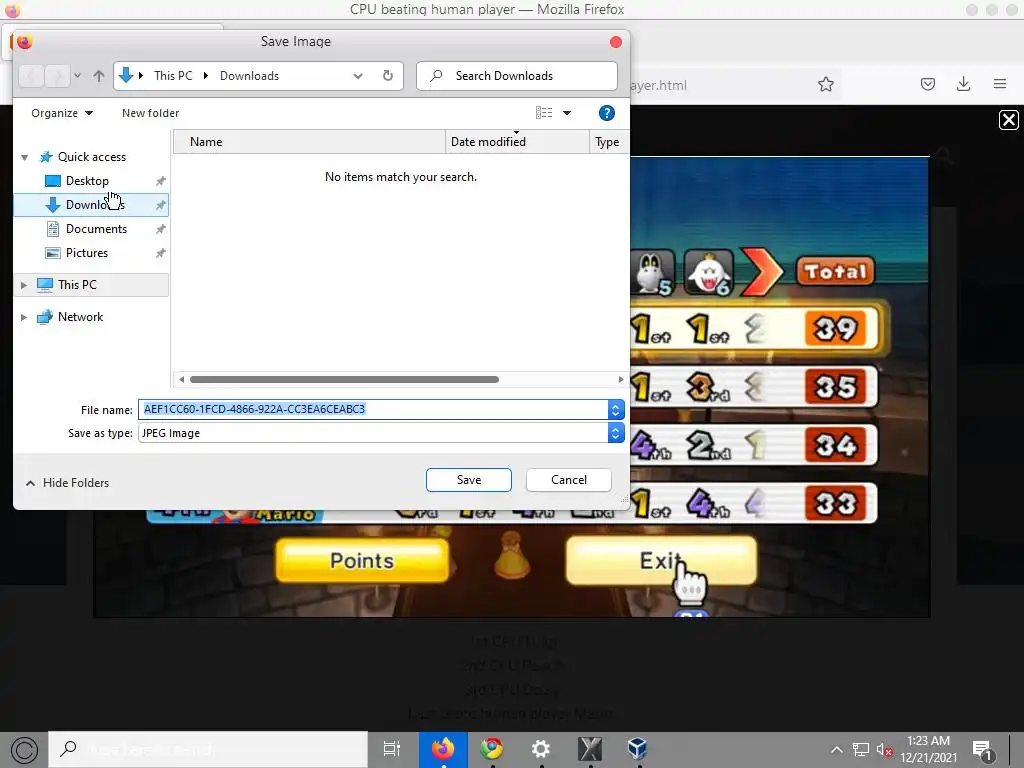Close the image lightbox with X

[x=1008, y=120]
